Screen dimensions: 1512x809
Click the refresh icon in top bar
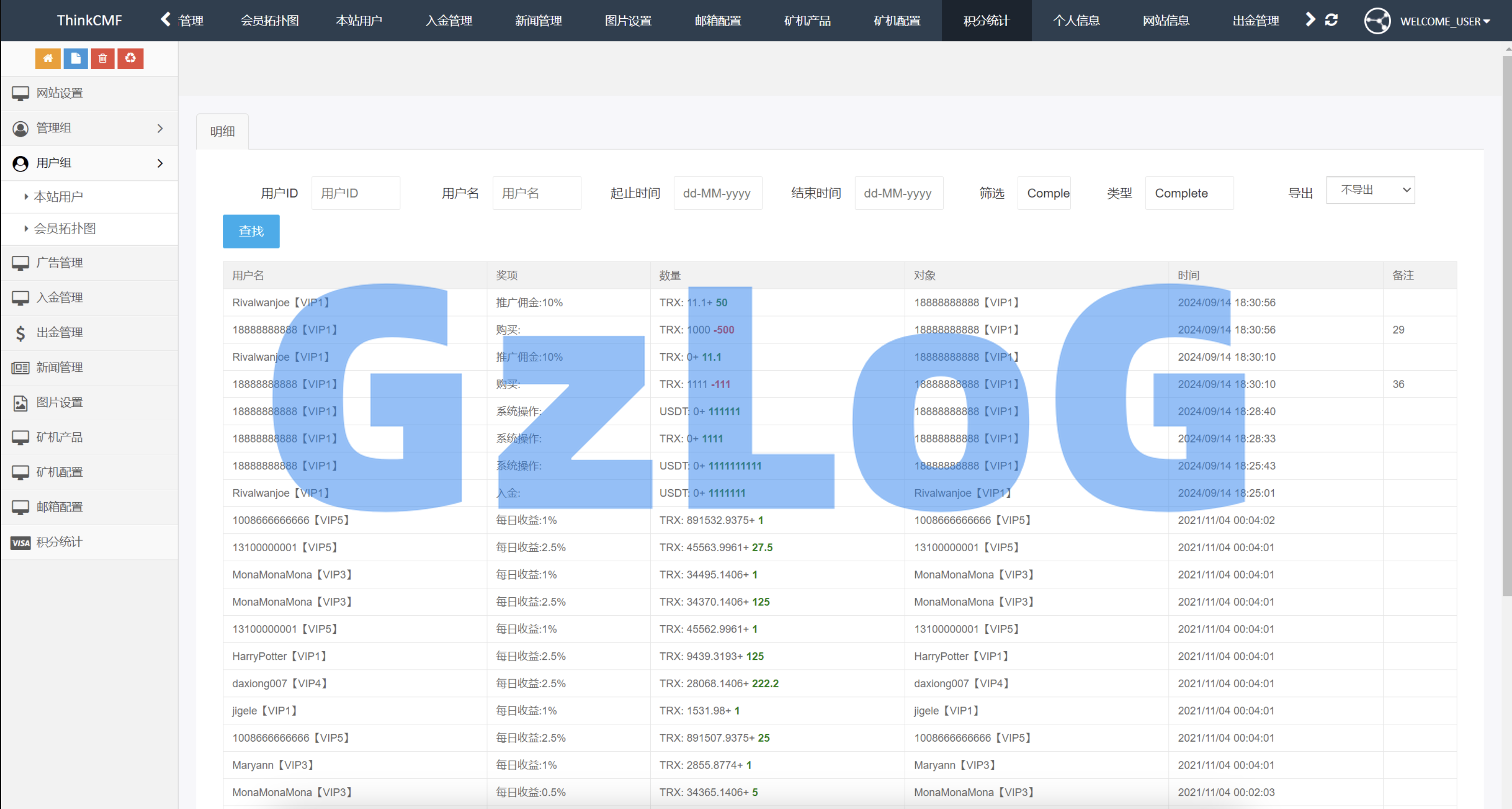pyautogui.click(x=1331, y=21)
